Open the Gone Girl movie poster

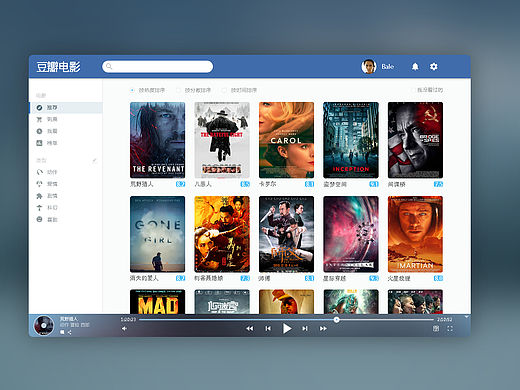coord(157,234)
